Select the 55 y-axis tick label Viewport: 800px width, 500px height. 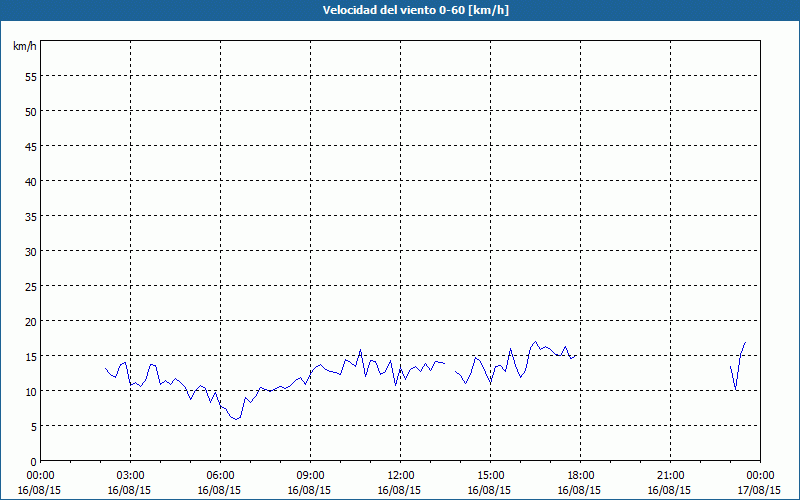pos(30,76)
